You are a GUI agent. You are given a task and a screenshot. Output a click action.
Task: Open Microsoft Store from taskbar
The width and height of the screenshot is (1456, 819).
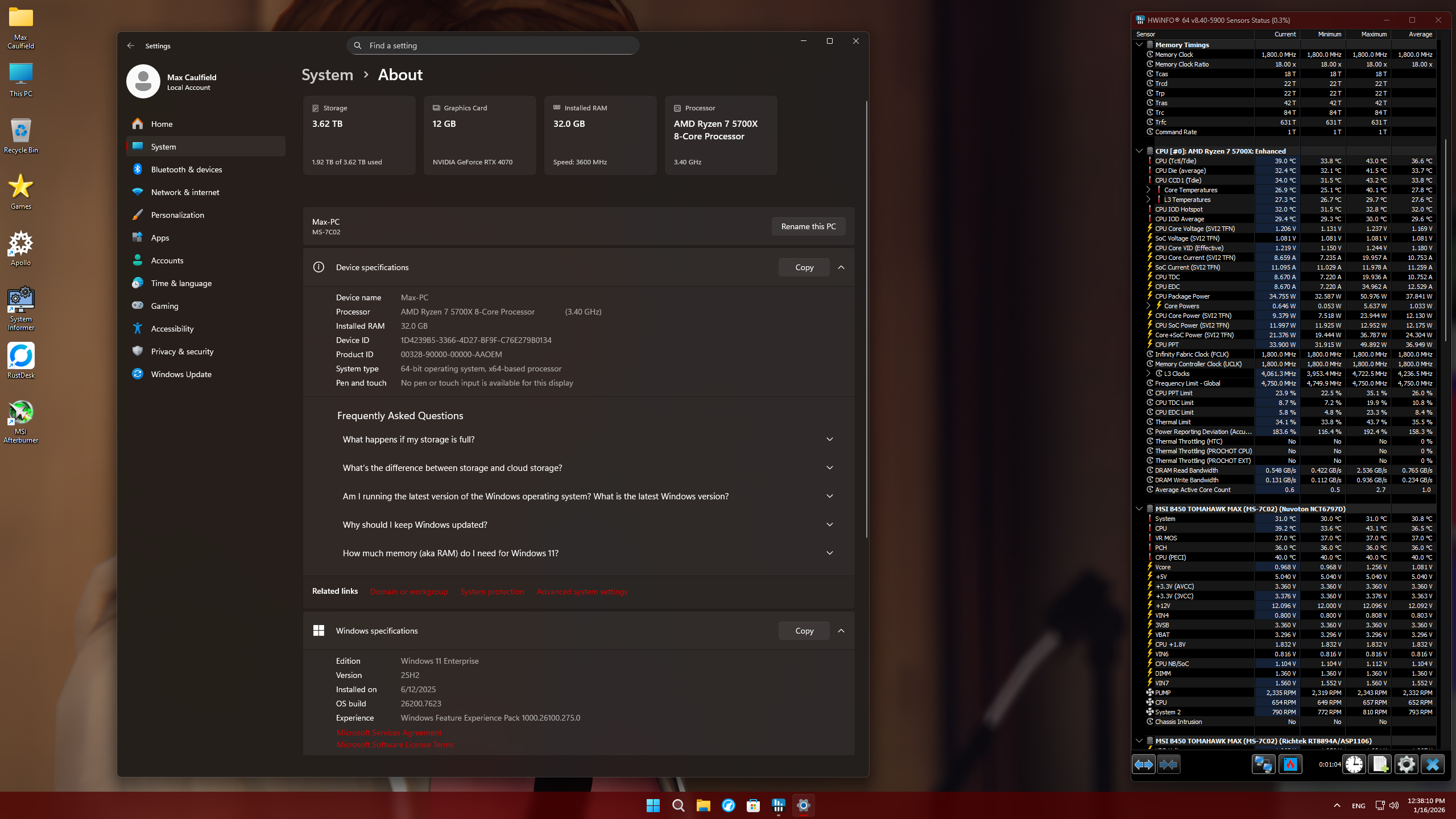click(753, 805)
